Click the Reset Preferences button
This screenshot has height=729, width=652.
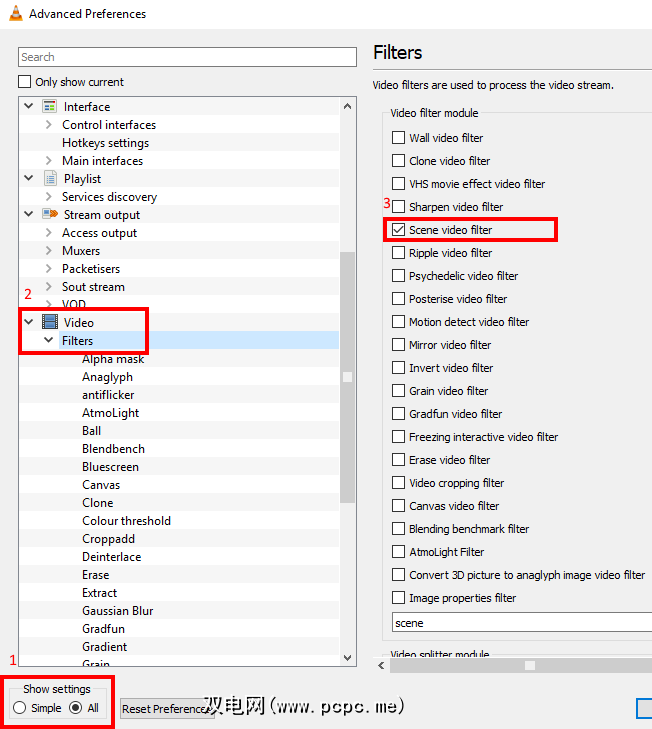[x=165, y=709]
